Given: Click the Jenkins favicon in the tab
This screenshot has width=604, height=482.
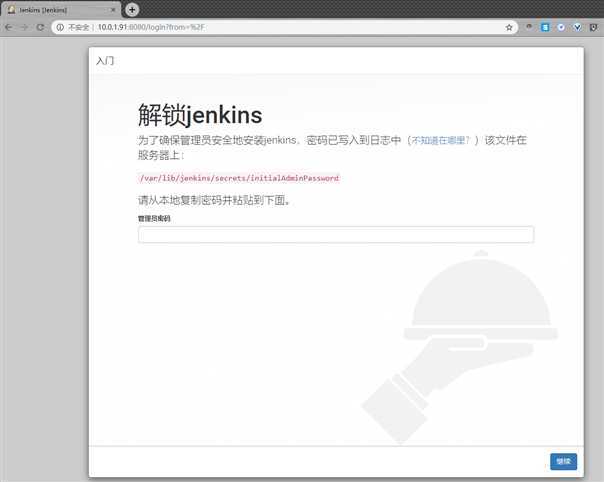Looking at the screenshot, I should click(x=12, y=10).
